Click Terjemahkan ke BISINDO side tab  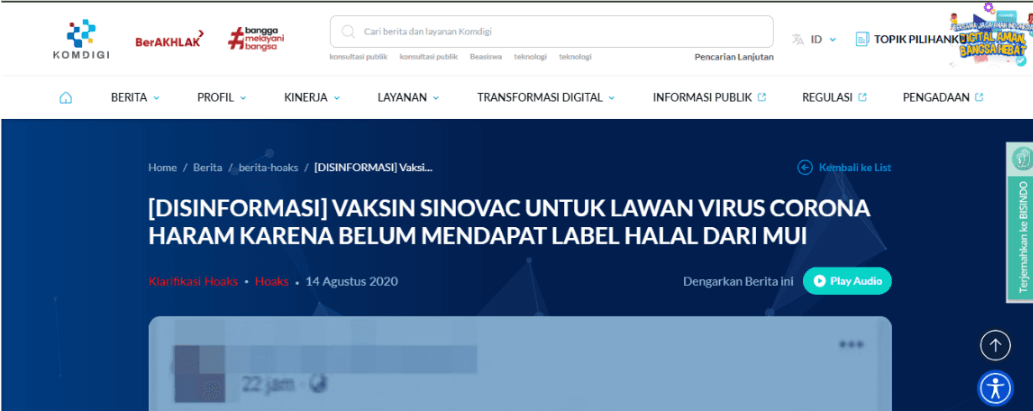click(x=1019, y=223)
